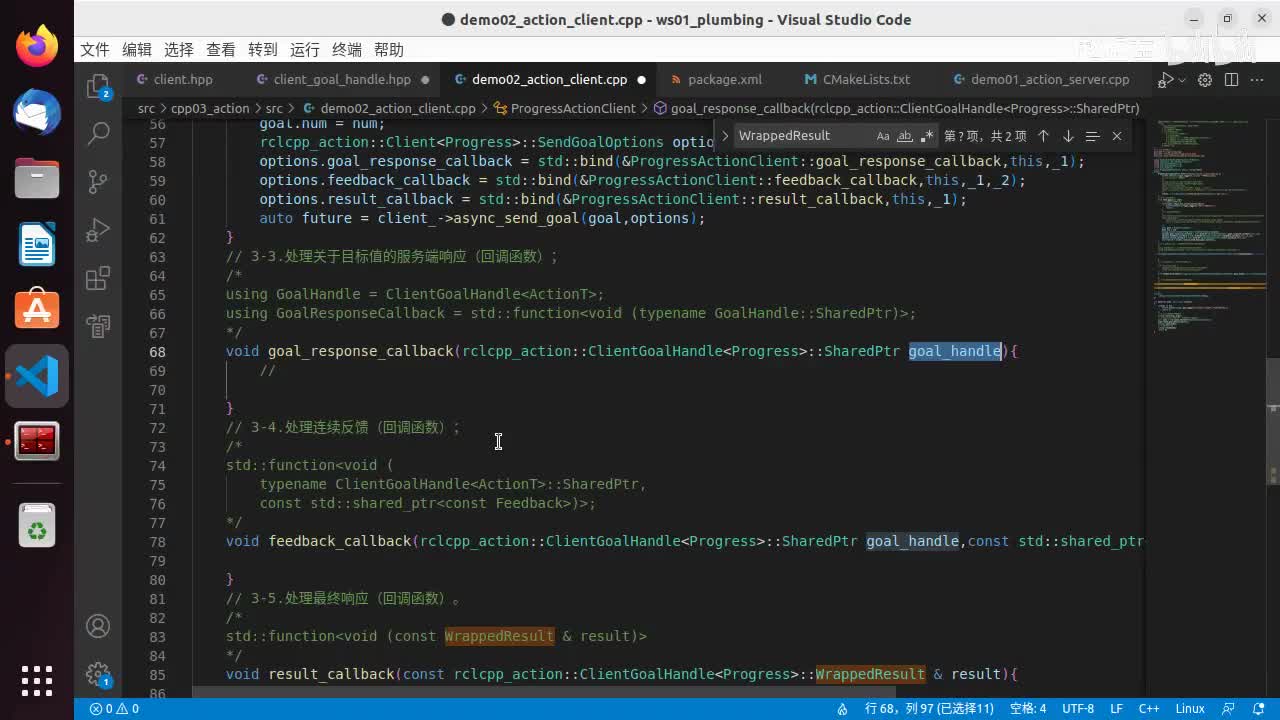
Task: Open the 选择 menu
Action: tap(179, 50)
